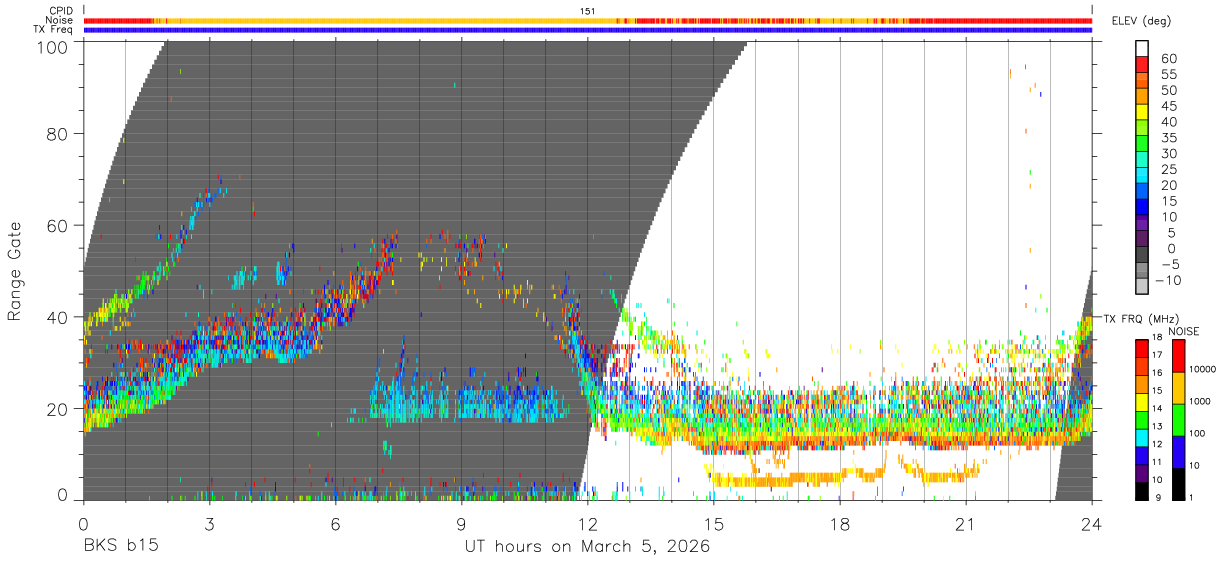
Task: Click the '45' label on the ELEV color bar
Action: coord(1167,106)
